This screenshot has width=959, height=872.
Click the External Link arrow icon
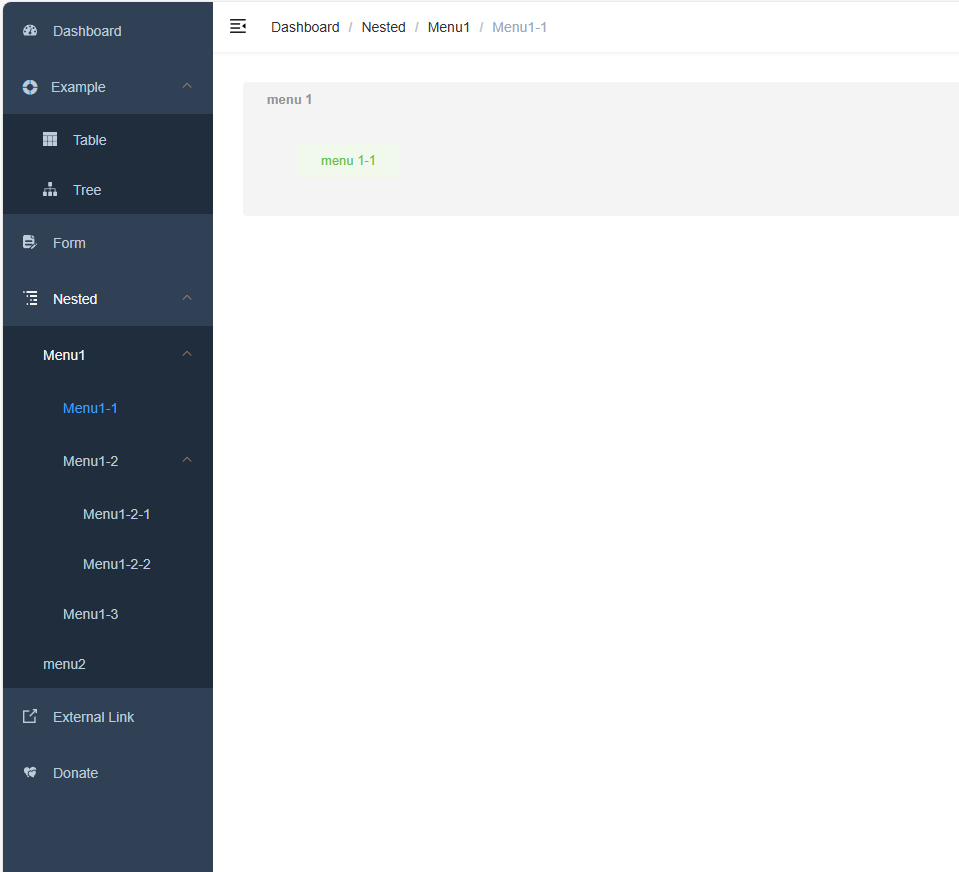pyautogui.click(x=30, y=717)
